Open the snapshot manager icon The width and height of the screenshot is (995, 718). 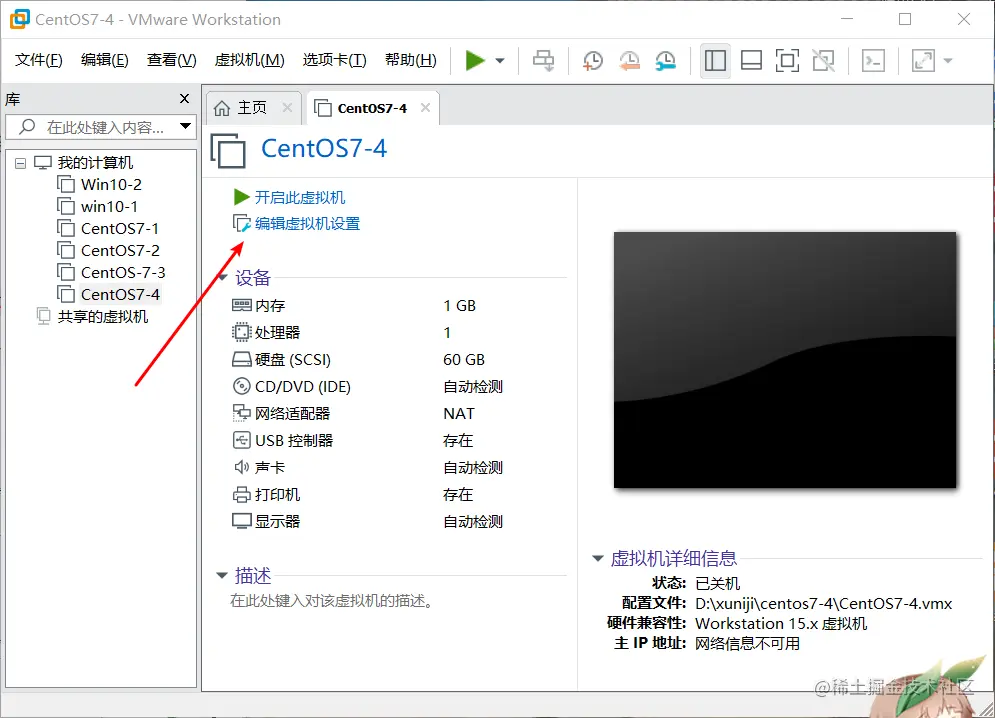[x=666, y=61]
